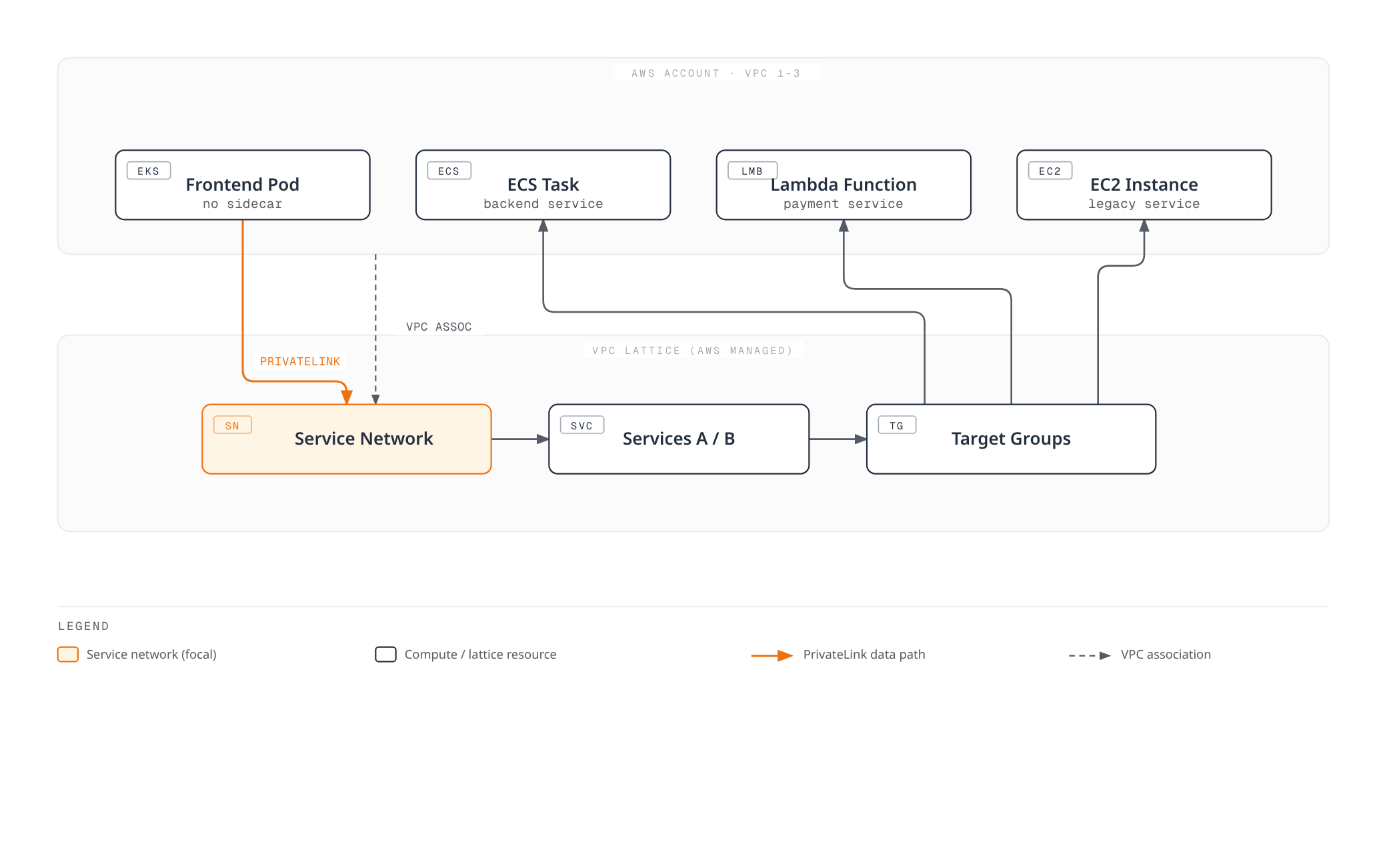Click orange arrowhead entering Service Network

click(x=347, y=397)
